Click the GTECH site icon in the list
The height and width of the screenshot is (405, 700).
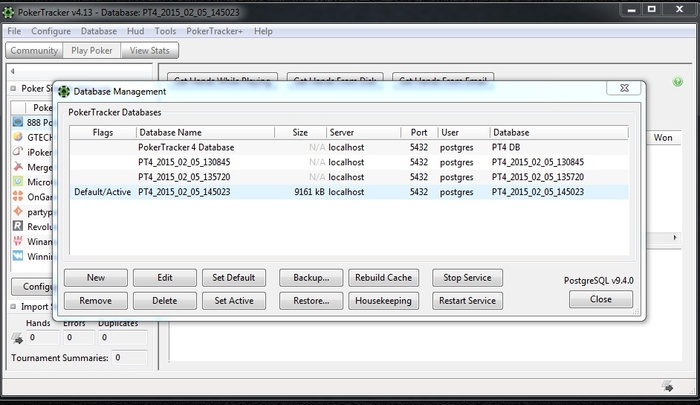[19, 137]
